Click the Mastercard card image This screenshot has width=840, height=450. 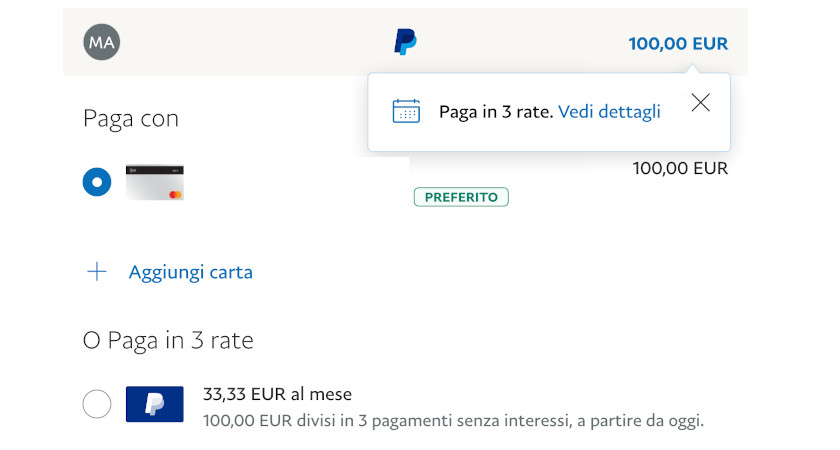(154, 183)
